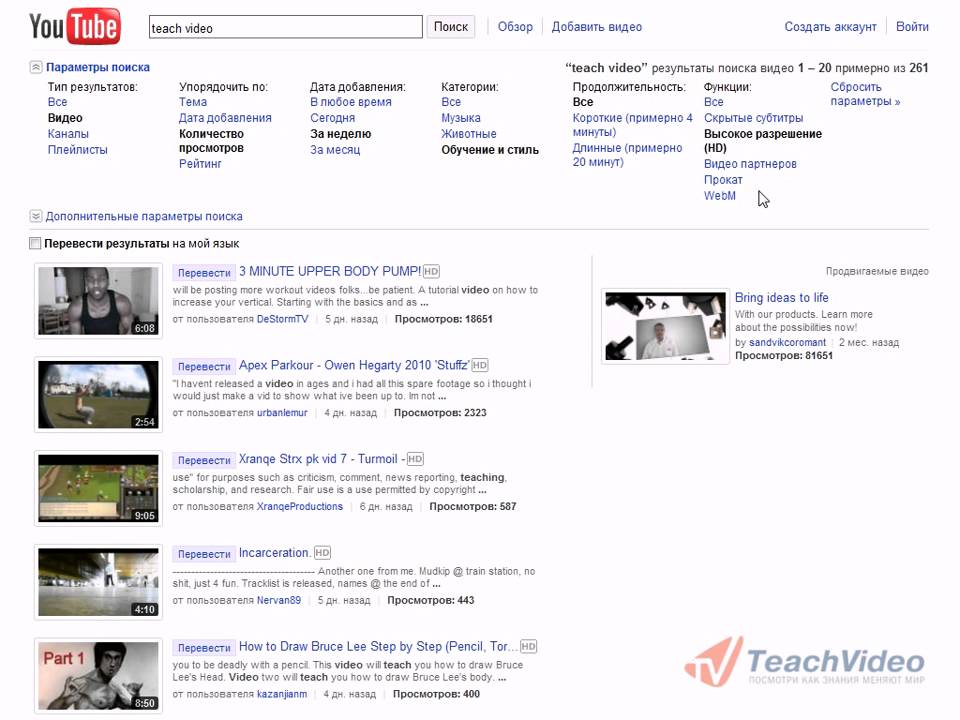Click Перевести button for Incarceration

point(204,553)
